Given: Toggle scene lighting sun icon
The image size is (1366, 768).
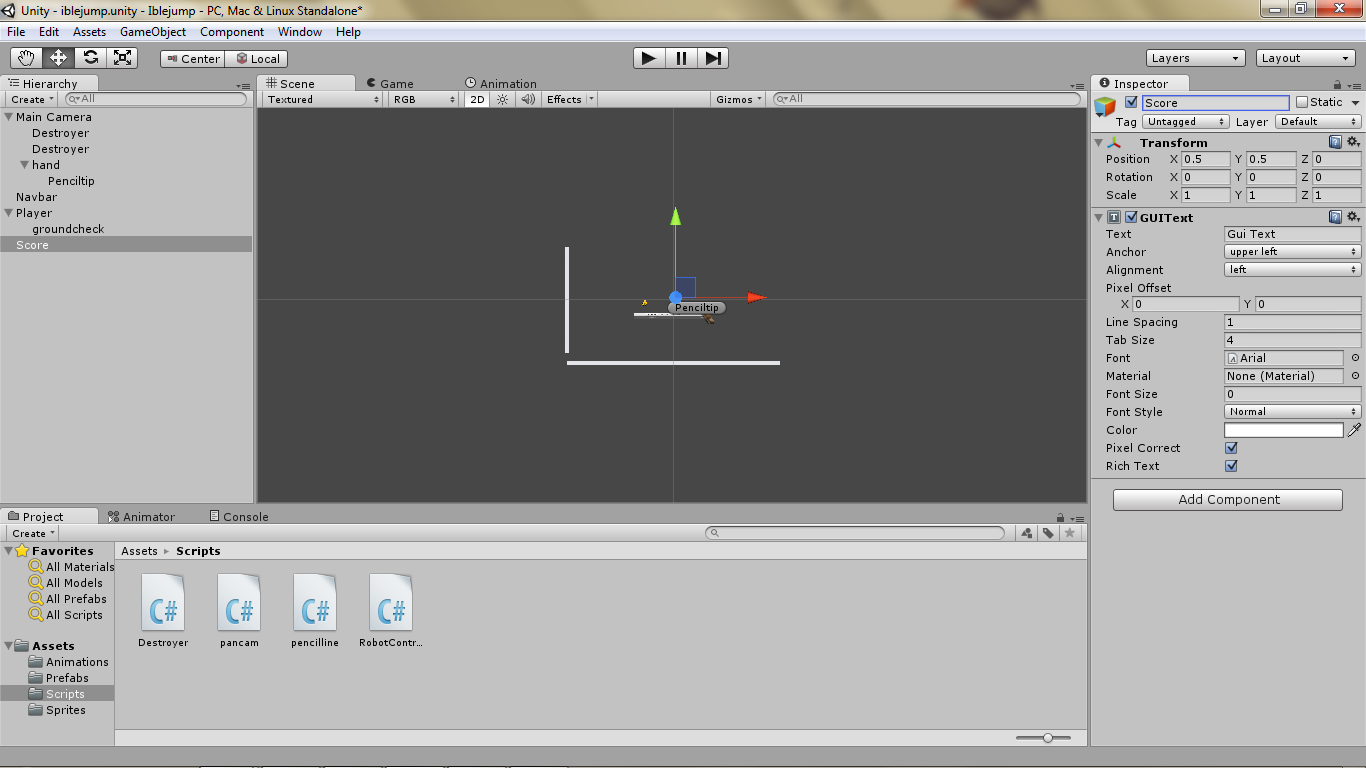Looking at the screenshot, I should point(503,99).
